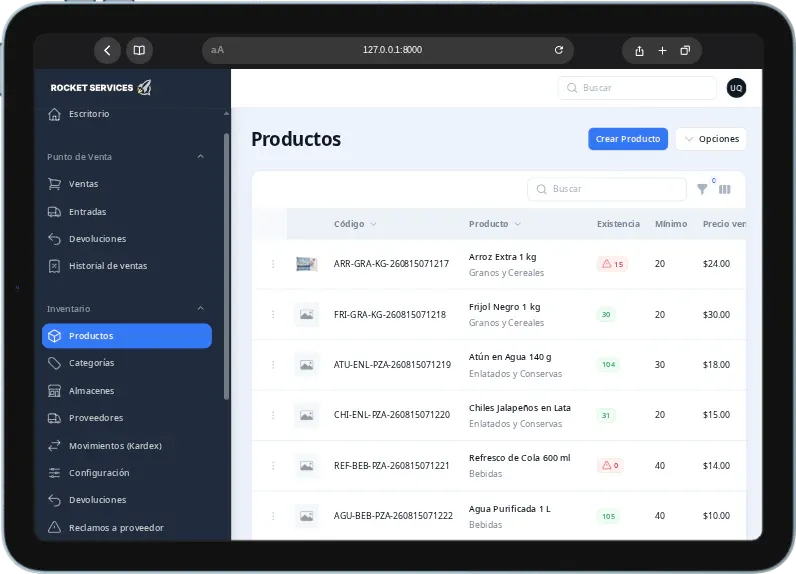The height and width of the screenshot is (574, 796).
Task: Open the browser bookmarks book icon
Action: point(139,50)
